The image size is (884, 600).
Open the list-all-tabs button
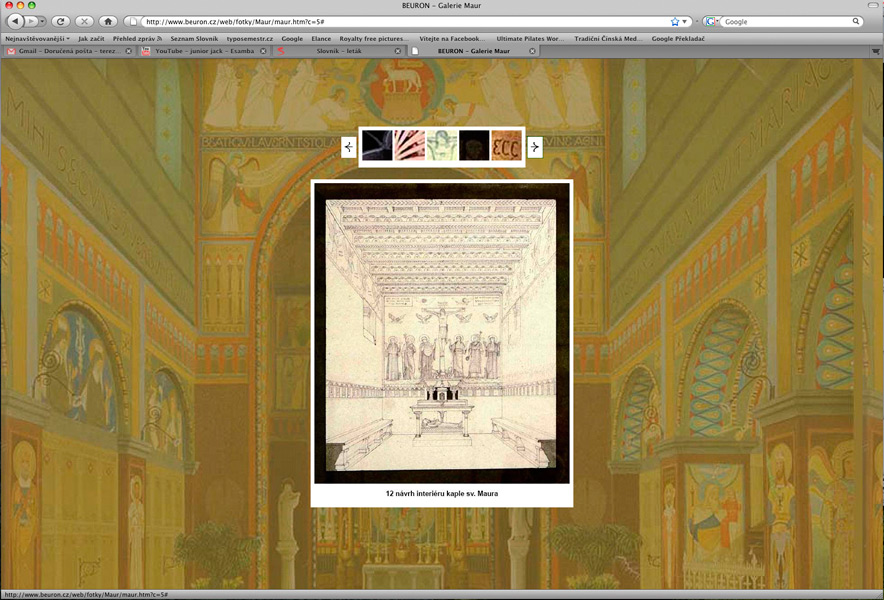876,51
